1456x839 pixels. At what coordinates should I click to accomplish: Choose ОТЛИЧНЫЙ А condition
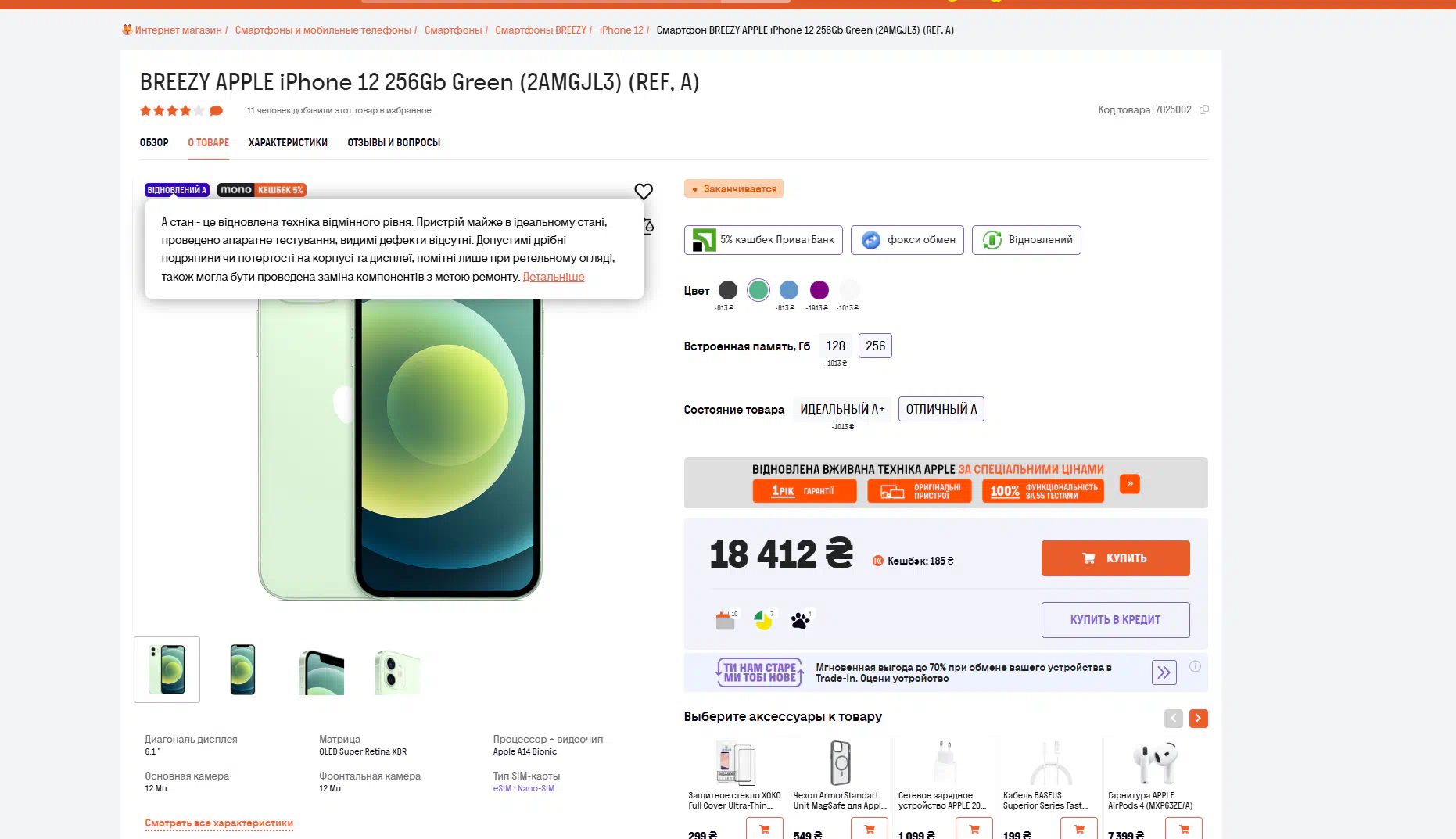pyautogui.click(x=941, y=409)
